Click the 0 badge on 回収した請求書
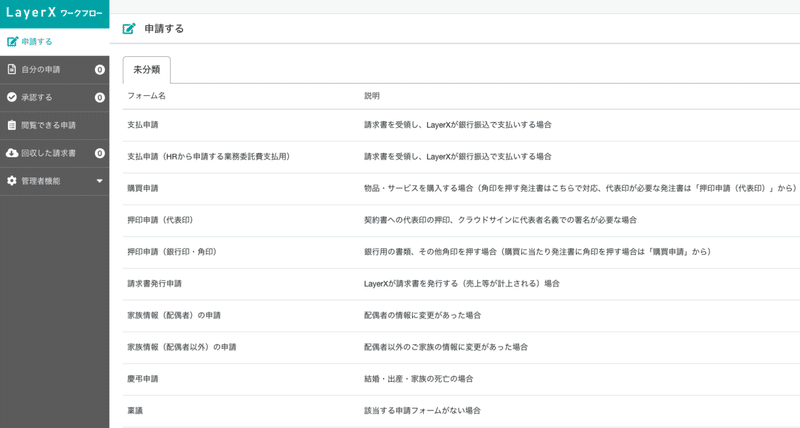 (x=100, y=153)
